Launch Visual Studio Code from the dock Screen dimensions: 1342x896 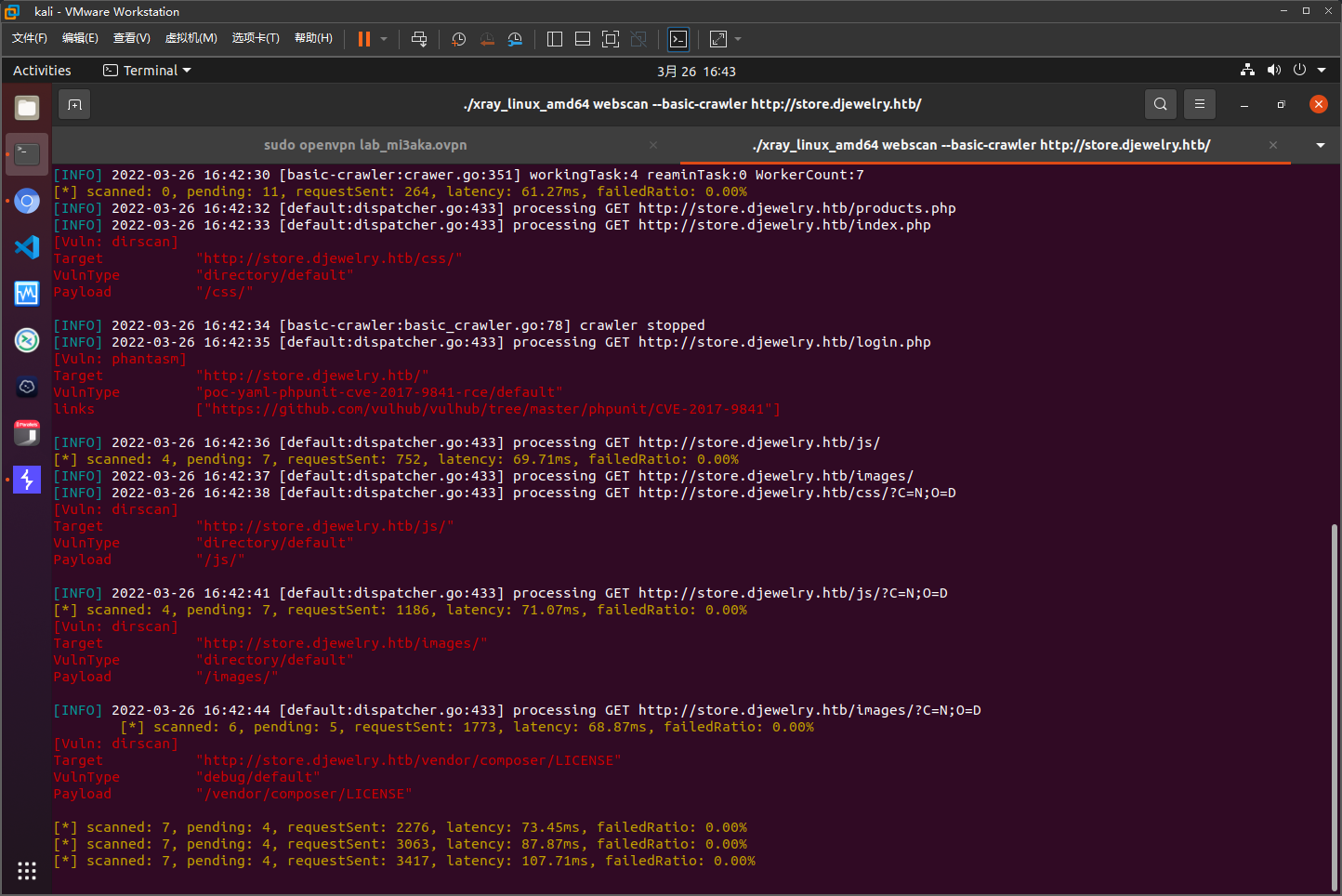coord(27,247)
